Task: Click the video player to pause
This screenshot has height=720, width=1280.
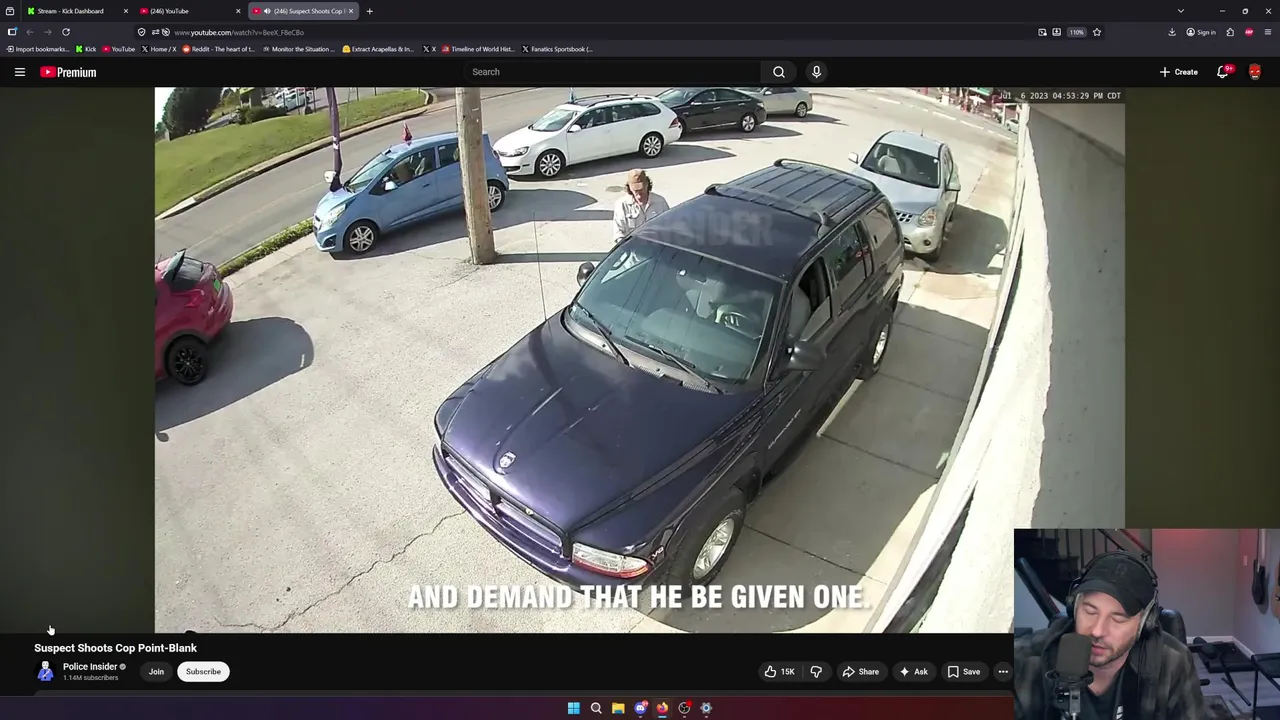Action: [639, 360]
